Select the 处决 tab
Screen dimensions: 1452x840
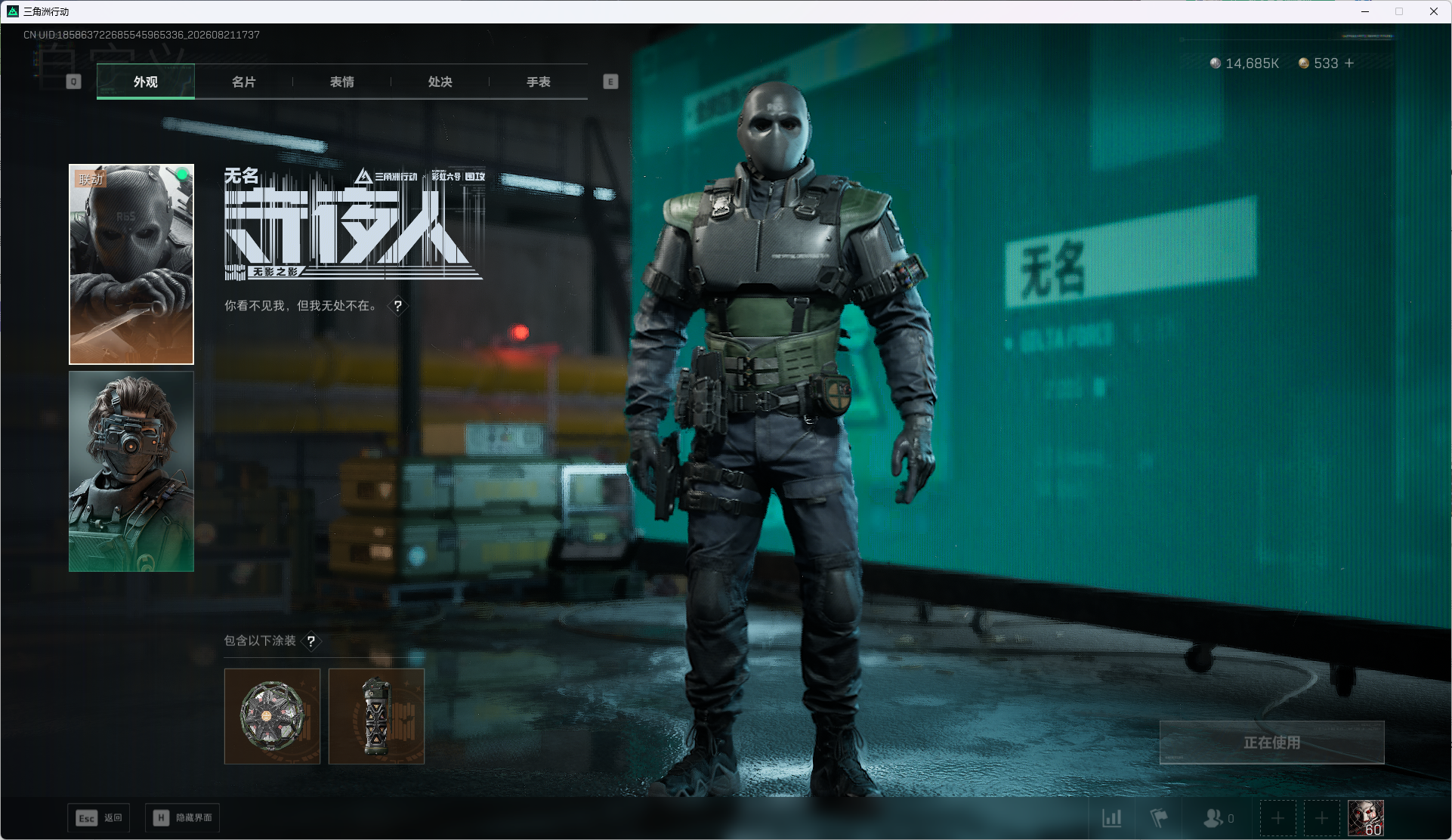(x=440, y=82)
